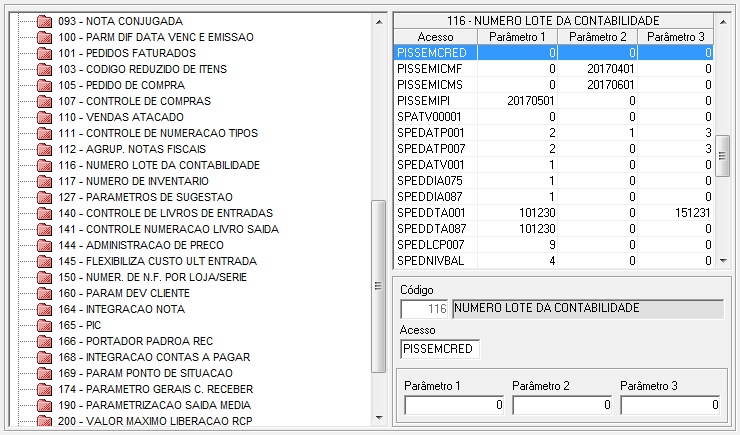Image resolution: width=740 pixels, height=435 pixels.
Task: Click the folder icon beside 144 - ADMINISTRACAO DE PRECO
Action: click(44, 245)
